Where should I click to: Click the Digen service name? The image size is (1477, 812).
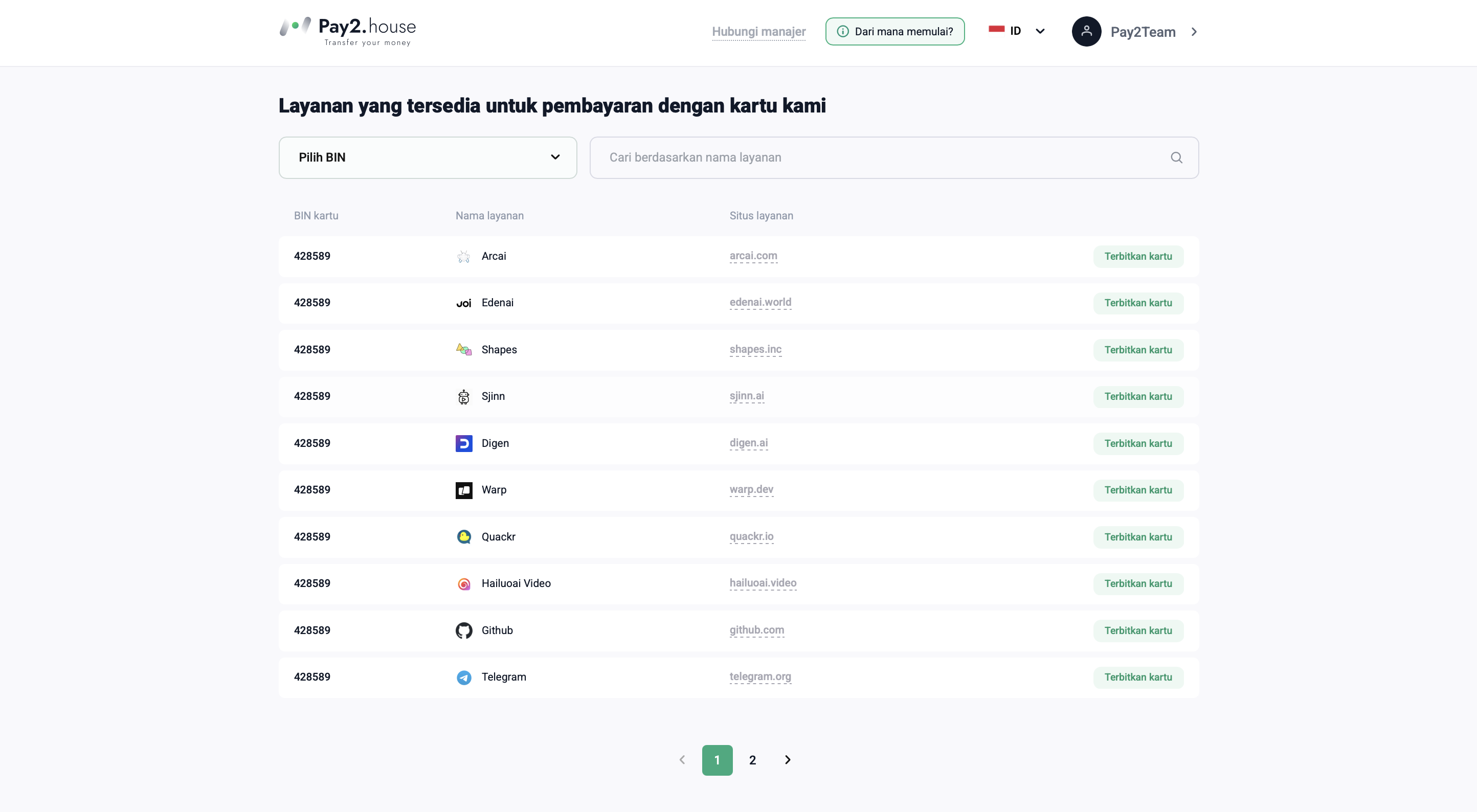[x=495, y=443]
